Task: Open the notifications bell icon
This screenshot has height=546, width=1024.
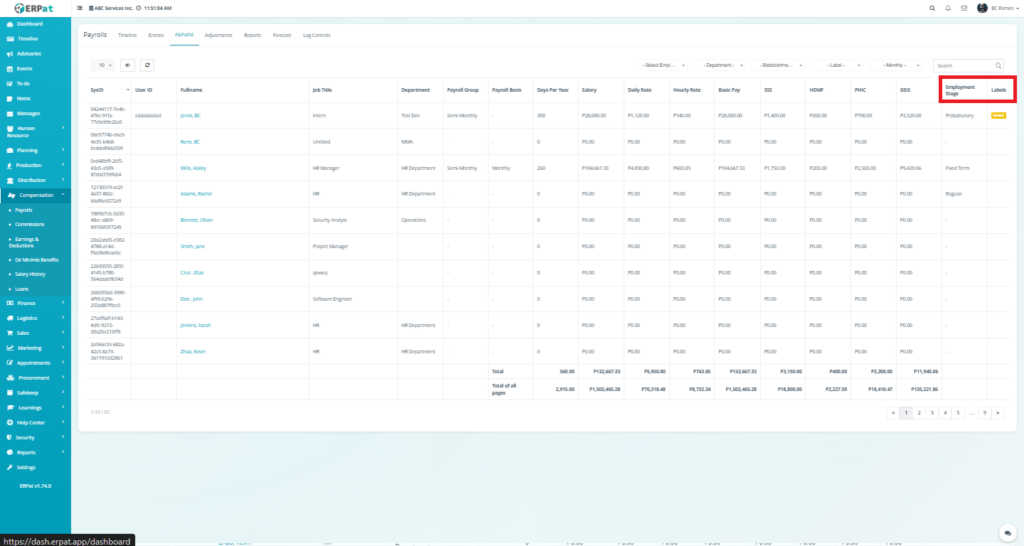Action: pyautogui.click(x=948, y=8)
